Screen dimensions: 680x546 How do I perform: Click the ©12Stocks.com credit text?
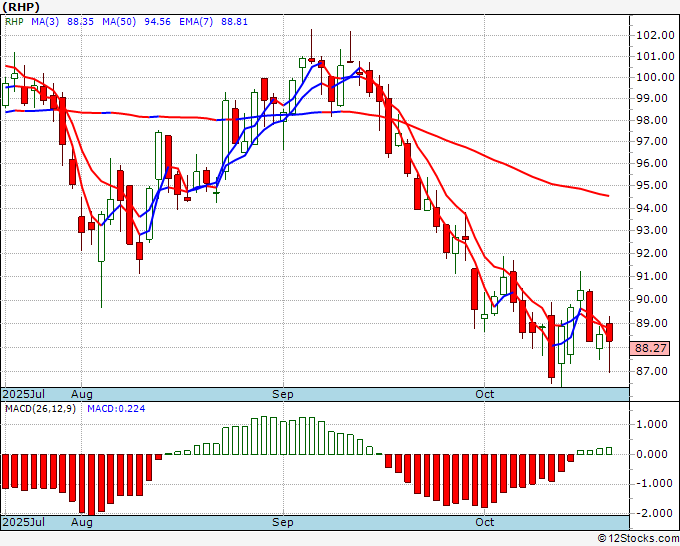638,539
